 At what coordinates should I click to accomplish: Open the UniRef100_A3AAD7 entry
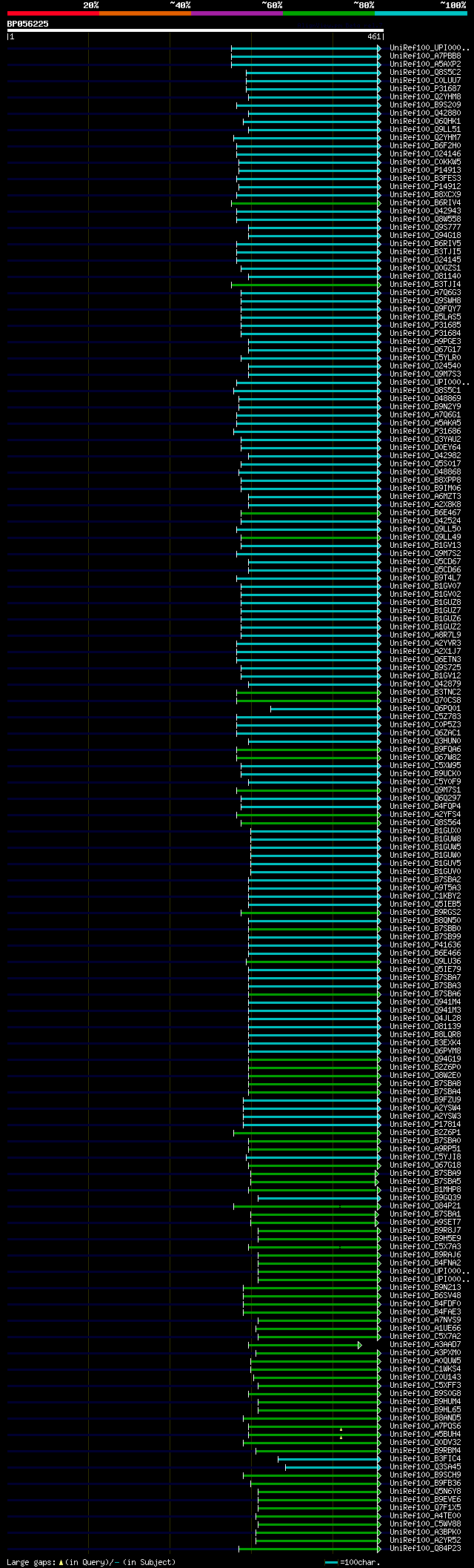pyautogui.click(x=425, y=1344)
